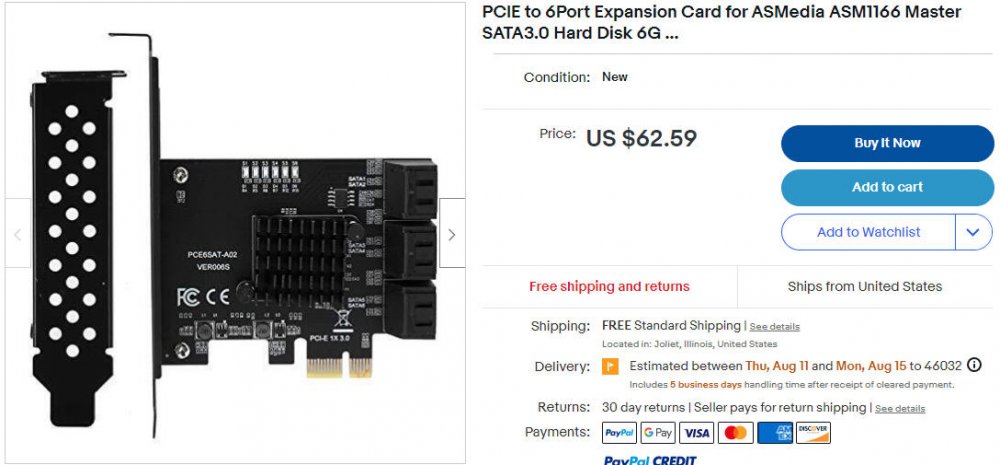This screenshot has width=1000, height=465.
Task: Add the item to cart
Action: coord(887,188)
